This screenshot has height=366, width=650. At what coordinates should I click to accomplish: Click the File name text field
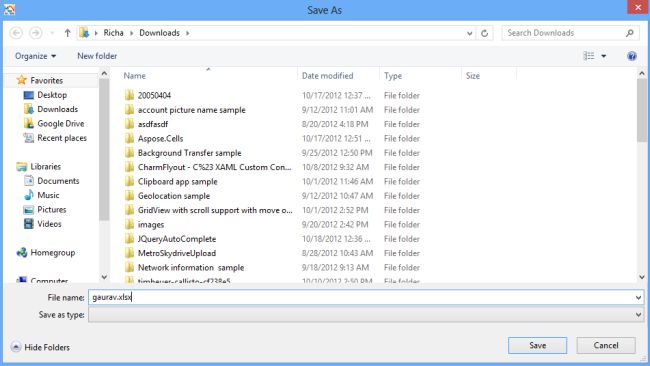[x=361, y=297]
